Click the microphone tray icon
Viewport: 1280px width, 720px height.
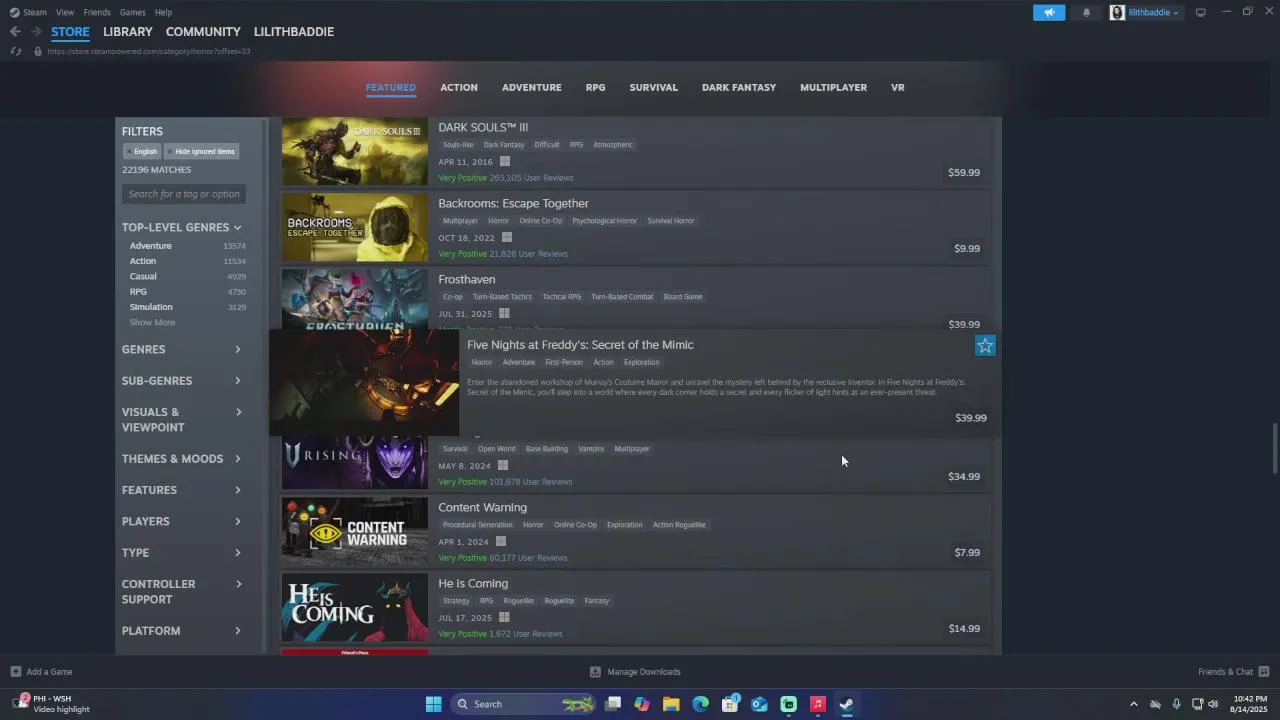[1176, 704]
